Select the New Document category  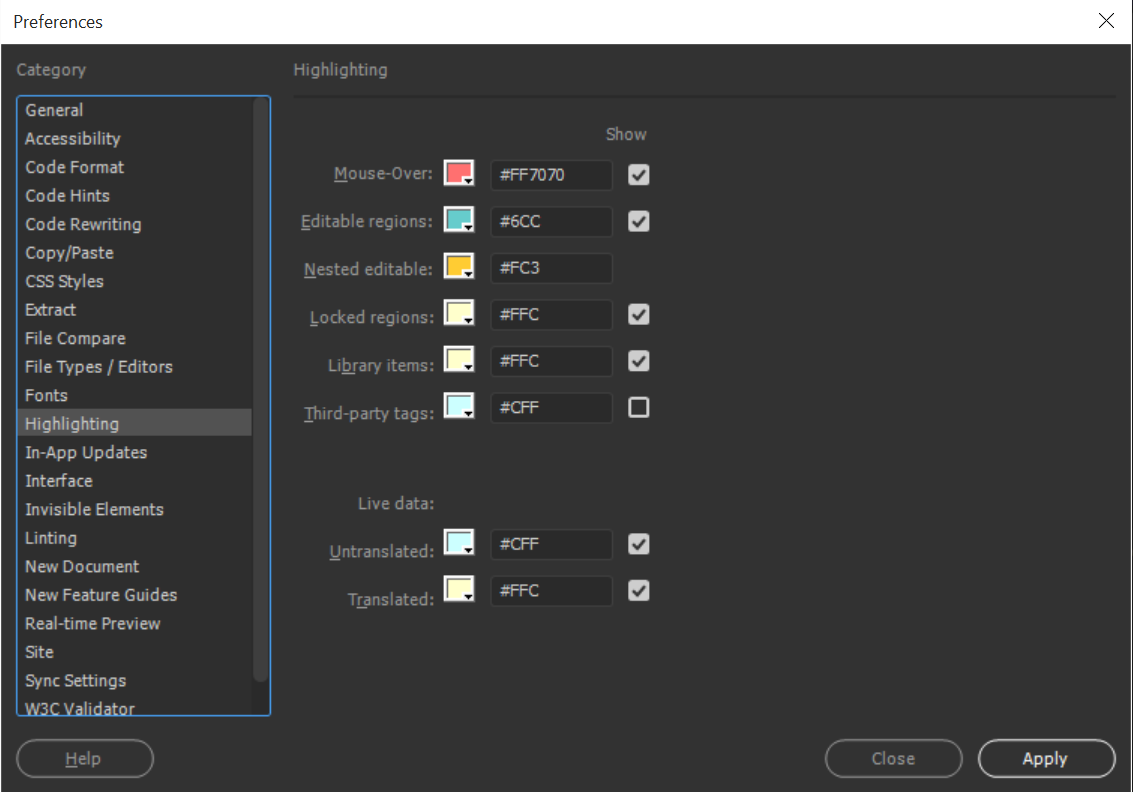[x=82, y=566]
